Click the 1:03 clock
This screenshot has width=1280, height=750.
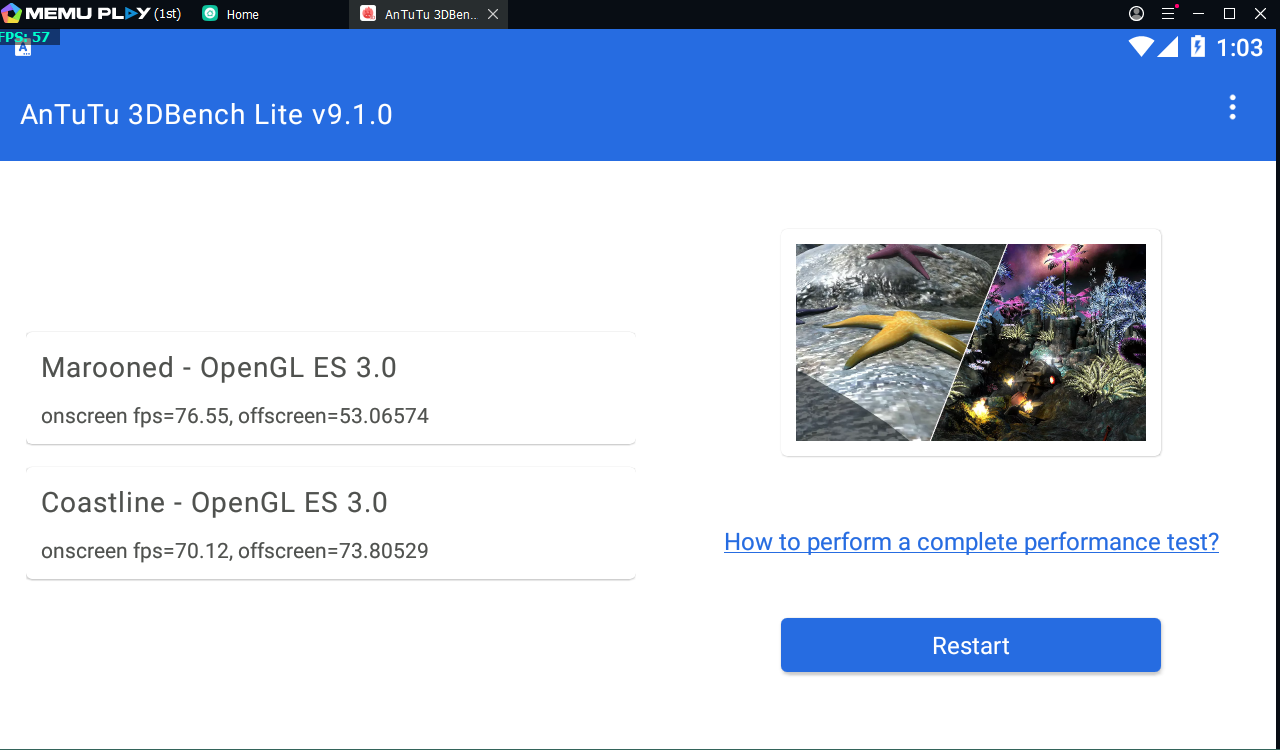coord(1240,47)
